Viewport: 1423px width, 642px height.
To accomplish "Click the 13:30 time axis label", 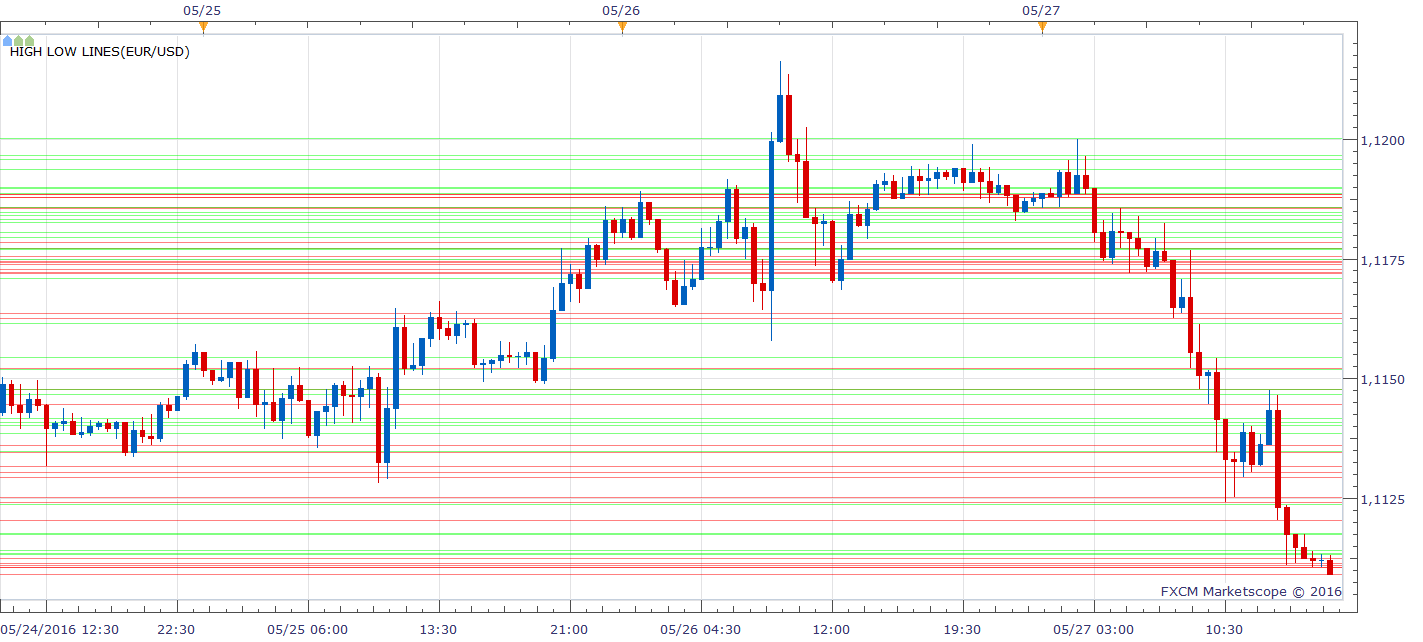I will tap(439, 629).
